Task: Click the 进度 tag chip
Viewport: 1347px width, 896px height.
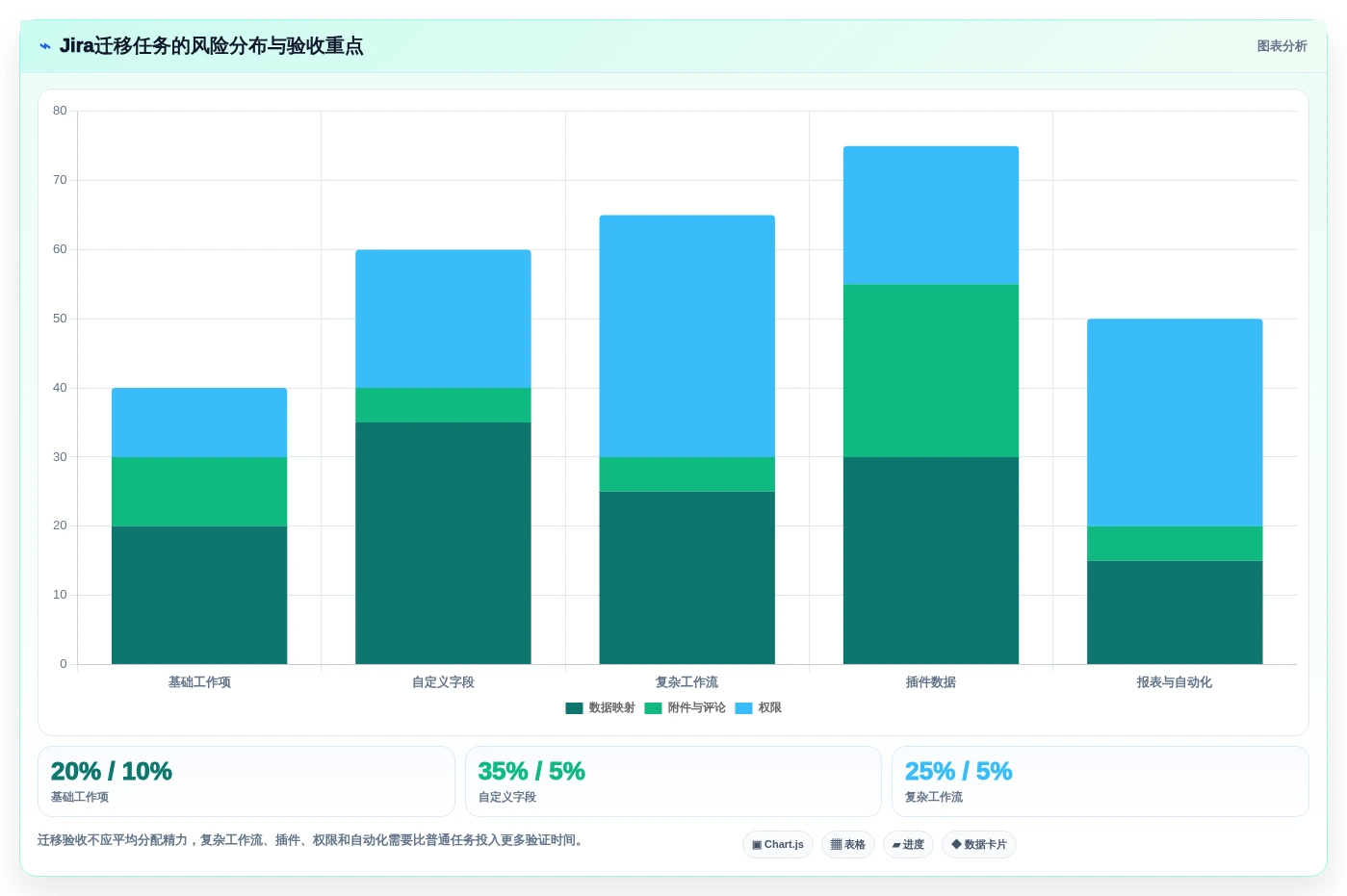Action: (908, 845)
